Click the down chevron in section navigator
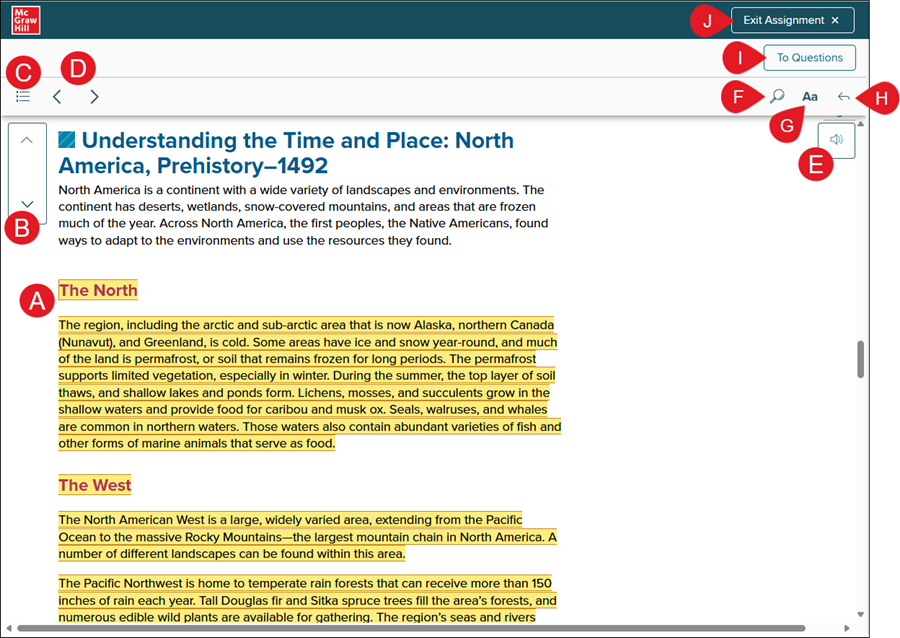The image size is (900, 638). [x=27, y=204]
